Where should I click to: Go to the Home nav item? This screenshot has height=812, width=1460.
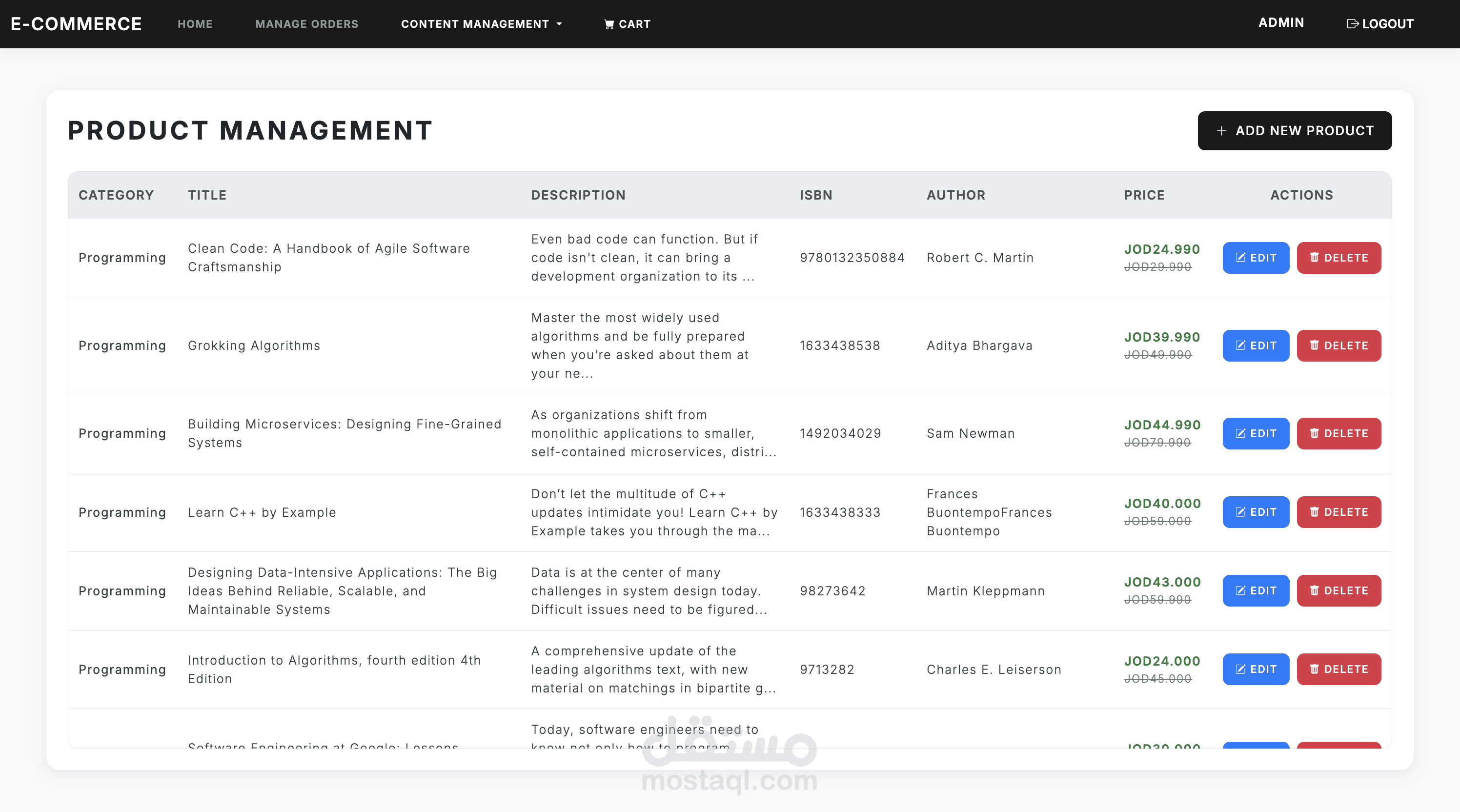pyautogui.click(x=195, y=24)
